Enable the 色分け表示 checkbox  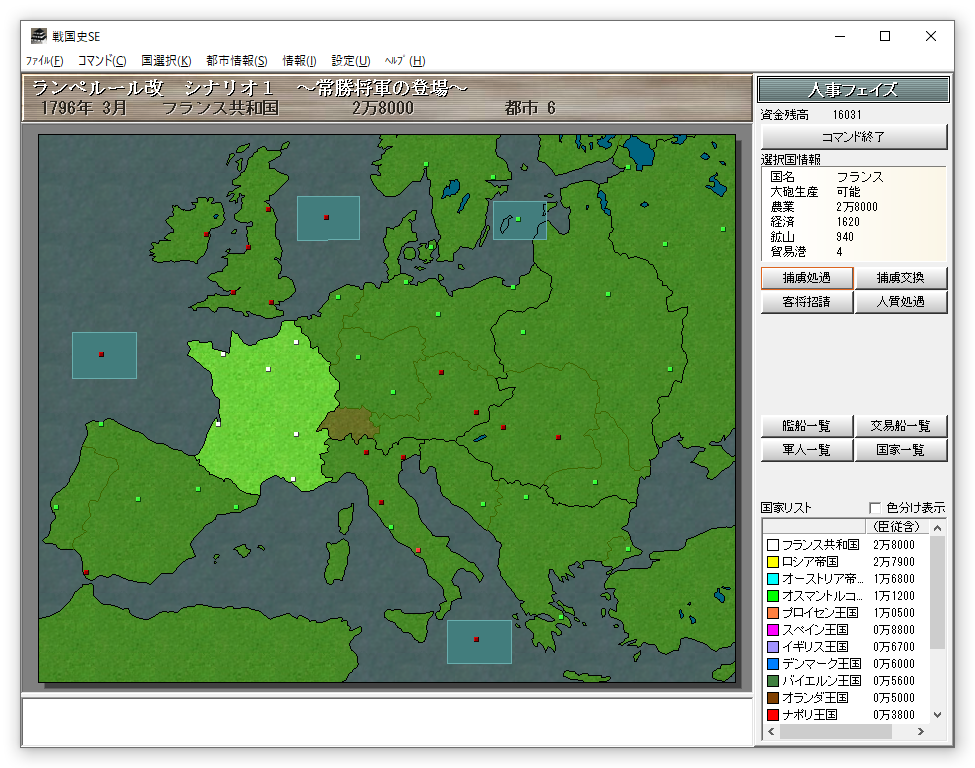point(876,508)
